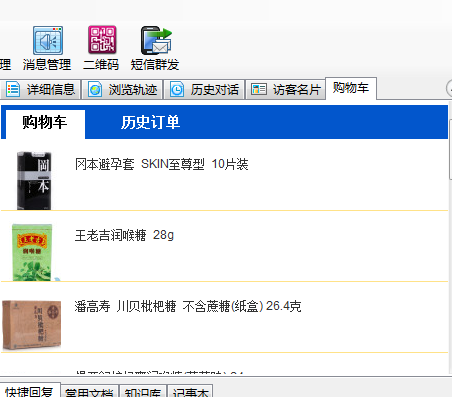Screen dimensions: 452x397
Task: Open the 二维码 QR code icon
Action: coord(102,40)
